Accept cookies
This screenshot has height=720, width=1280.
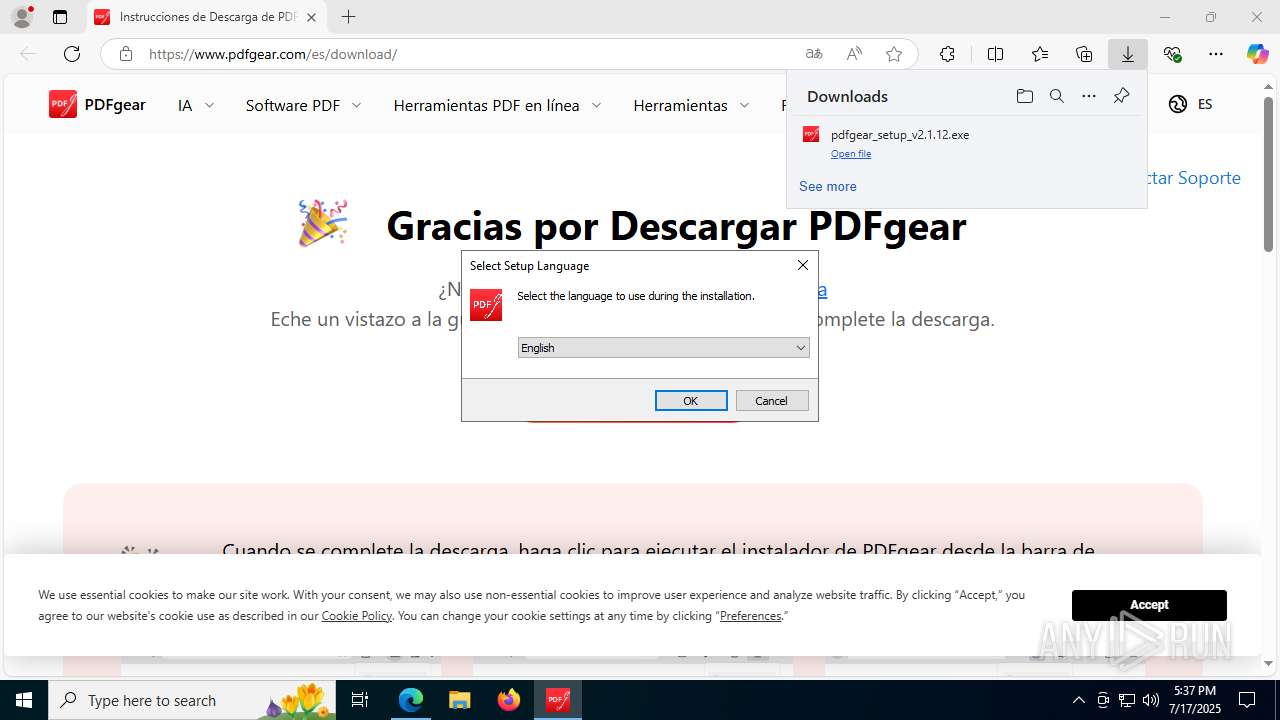pos(1149,605)
